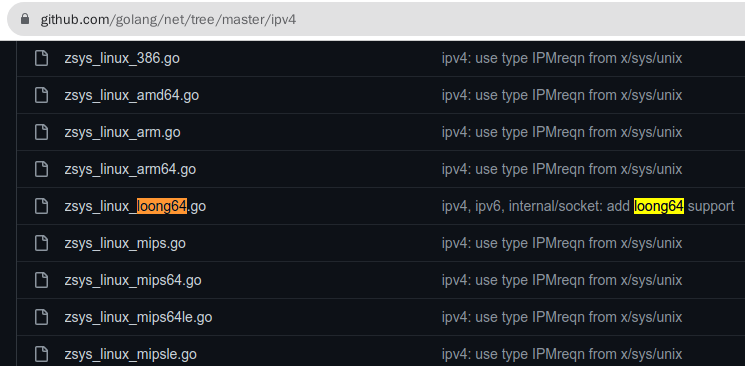The width and height of the screenshot is (745, 366).
Task: Open the zsys_linux_mips64le.go file
Action: 138,317
